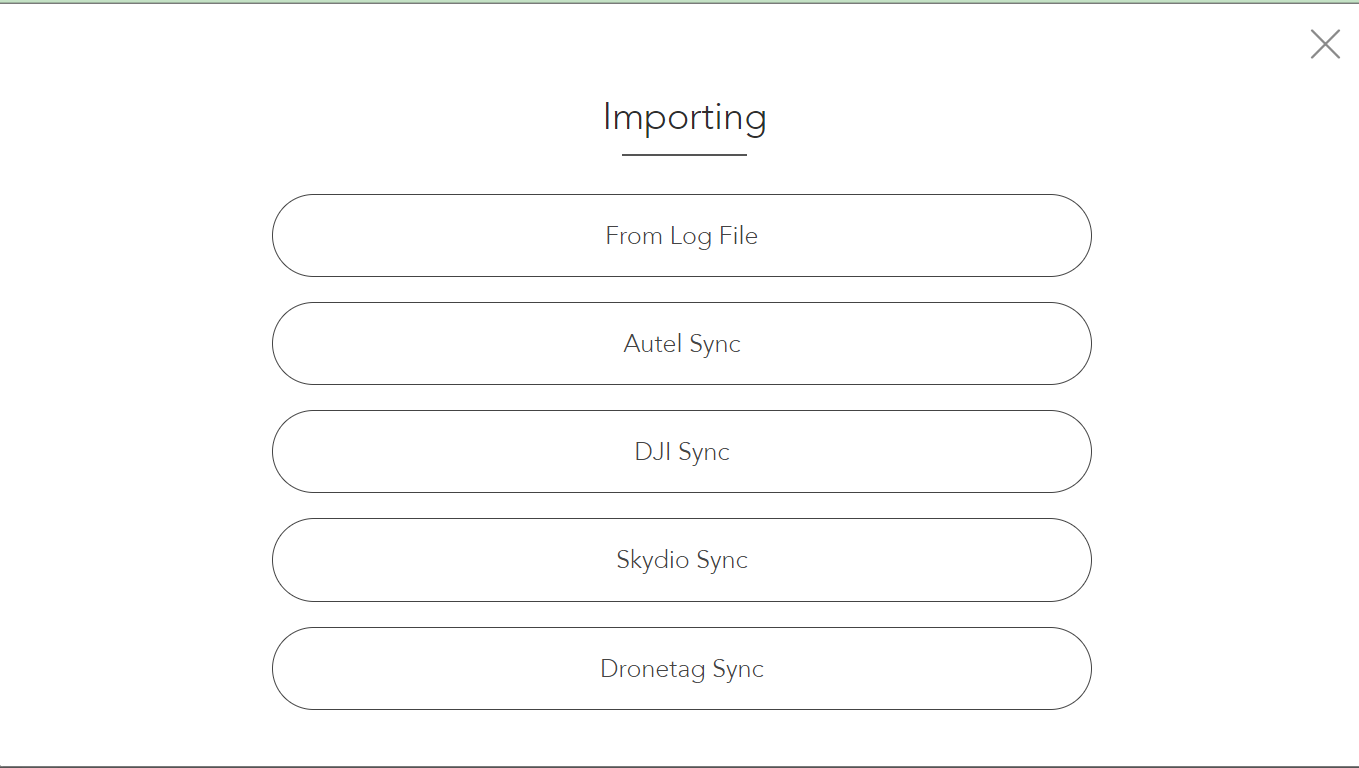The width and height of the screenshot is (1359, 768).
Task: Select Autel Sync import method
Action: point(681,344)
